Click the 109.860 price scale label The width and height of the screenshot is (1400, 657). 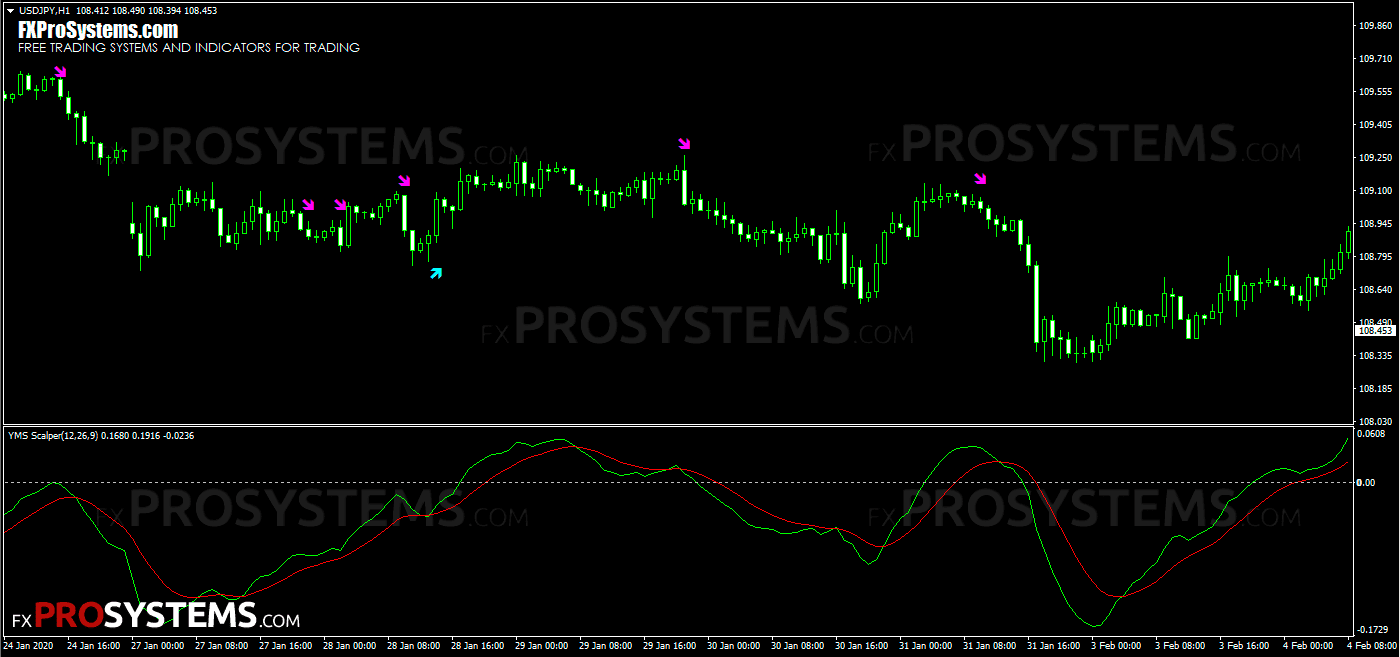click(x=1374, y=26)
